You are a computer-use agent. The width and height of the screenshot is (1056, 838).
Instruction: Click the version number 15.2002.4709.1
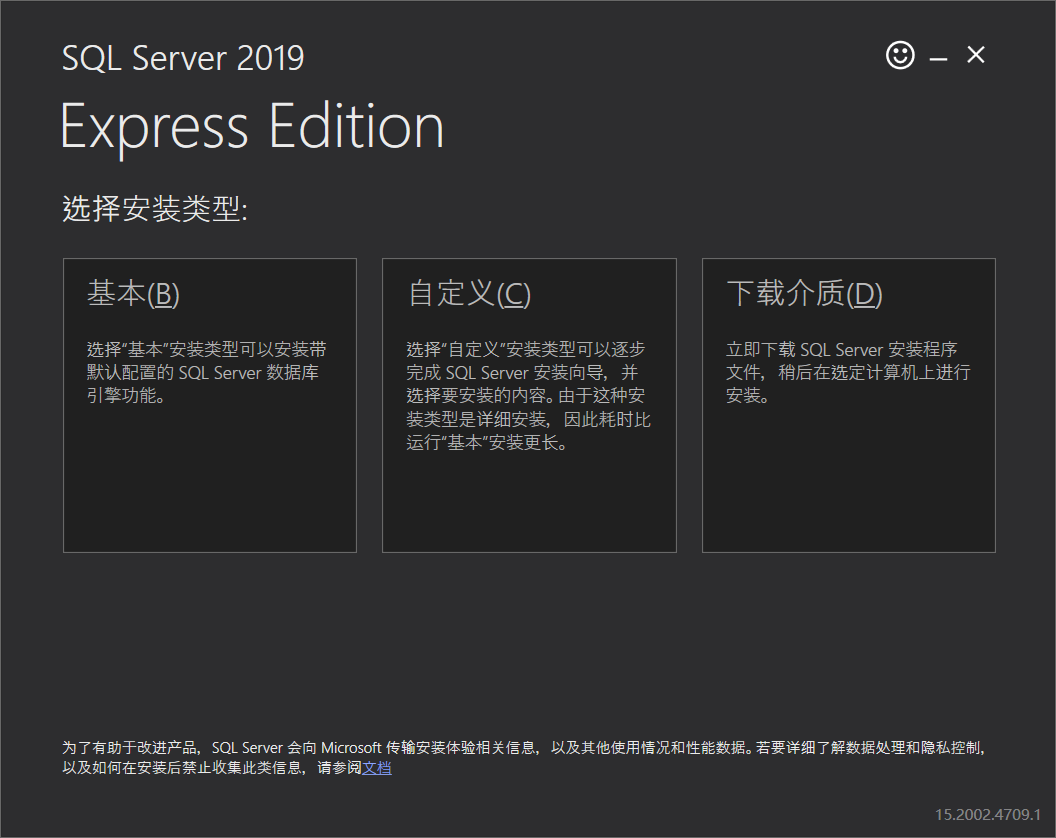(x=987, y=814)
